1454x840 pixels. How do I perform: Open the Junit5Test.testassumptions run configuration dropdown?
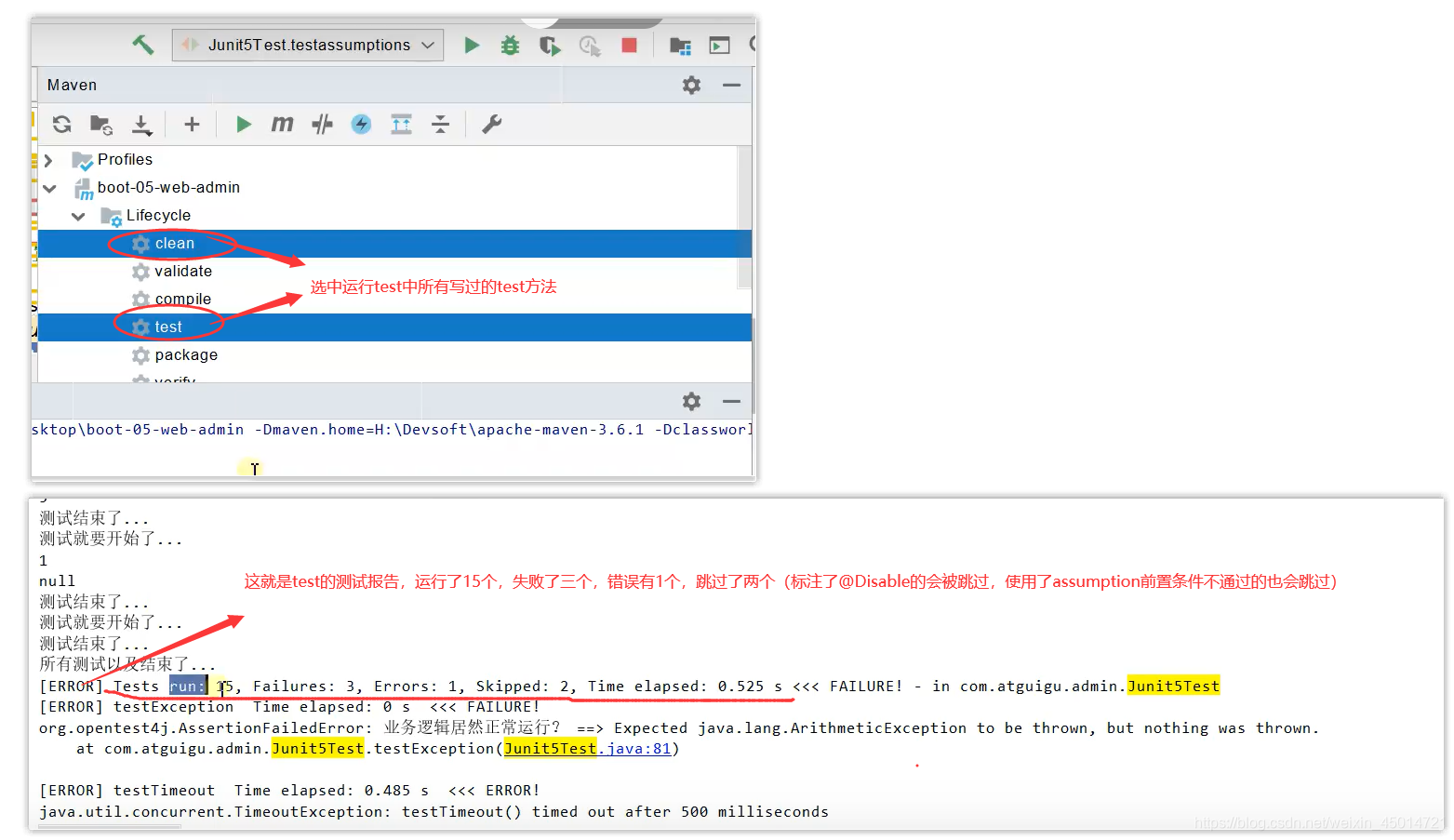pos(308,45)
